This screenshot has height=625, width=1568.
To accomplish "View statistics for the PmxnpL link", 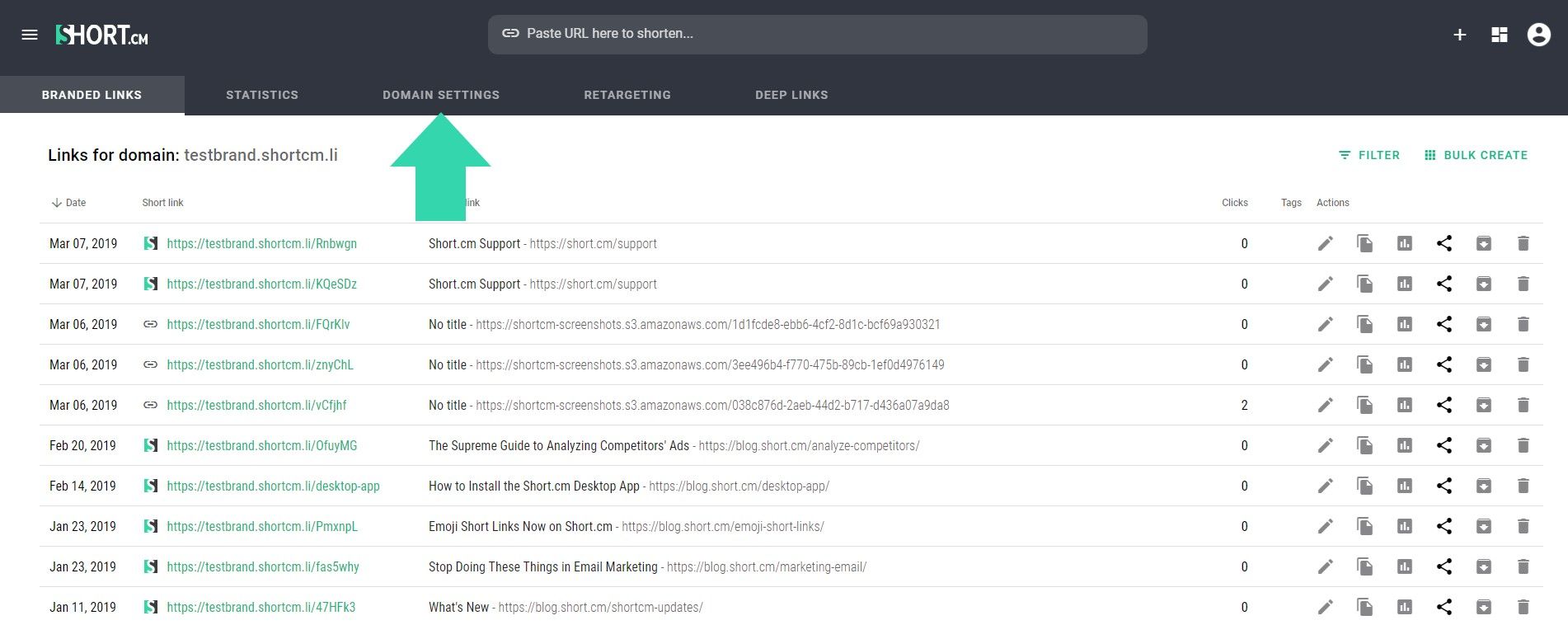I will [1404, 526].
